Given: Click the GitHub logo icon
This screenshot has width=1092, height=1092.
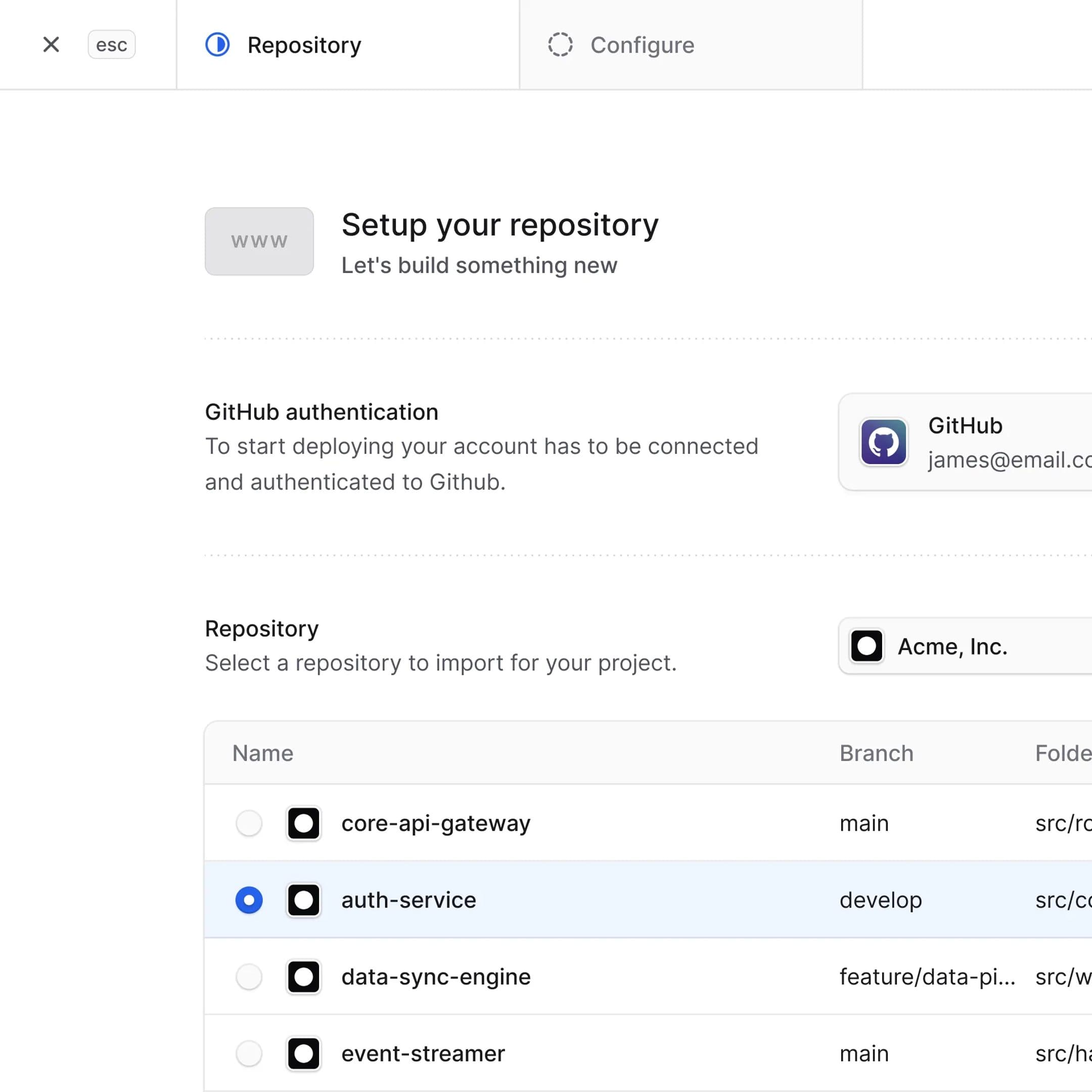Looking at the screenshot, I should 883,442.
